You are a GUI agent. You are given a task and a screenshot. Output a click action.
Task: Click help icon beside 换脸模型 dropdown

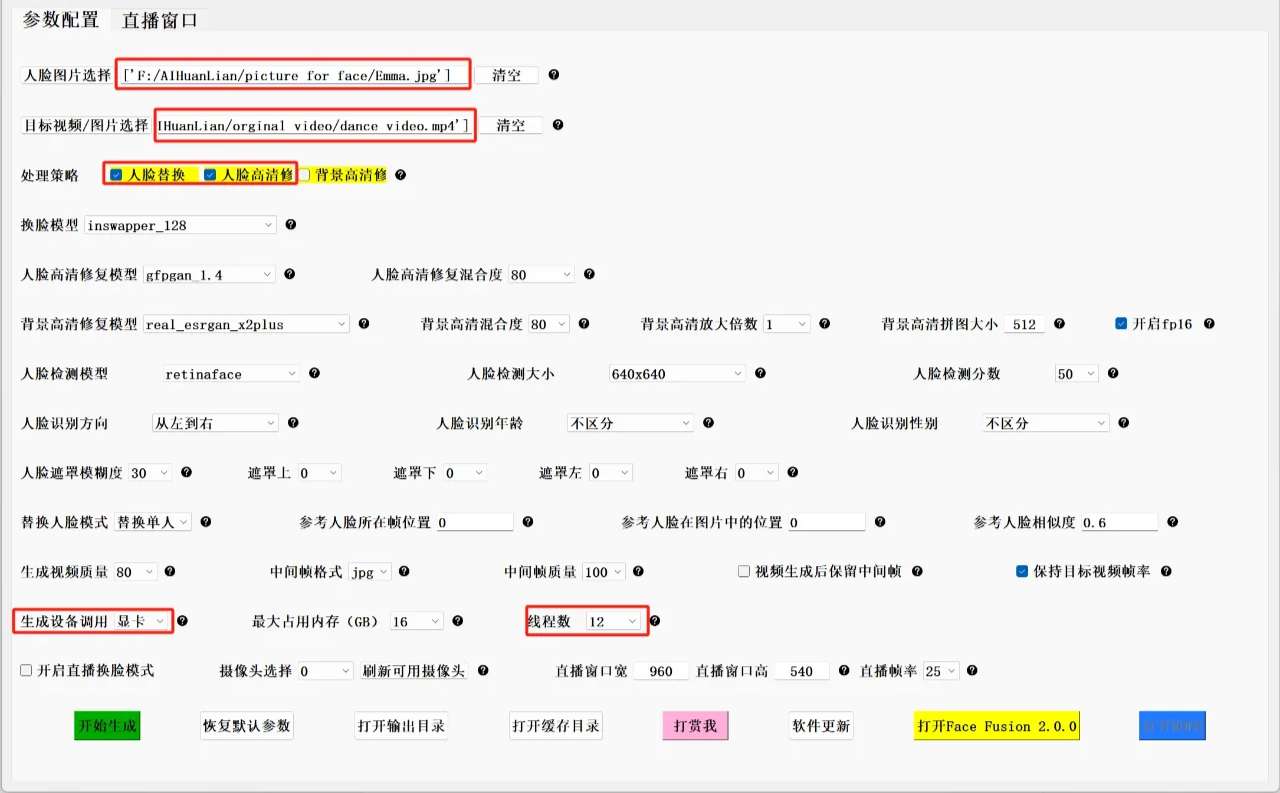291,225
